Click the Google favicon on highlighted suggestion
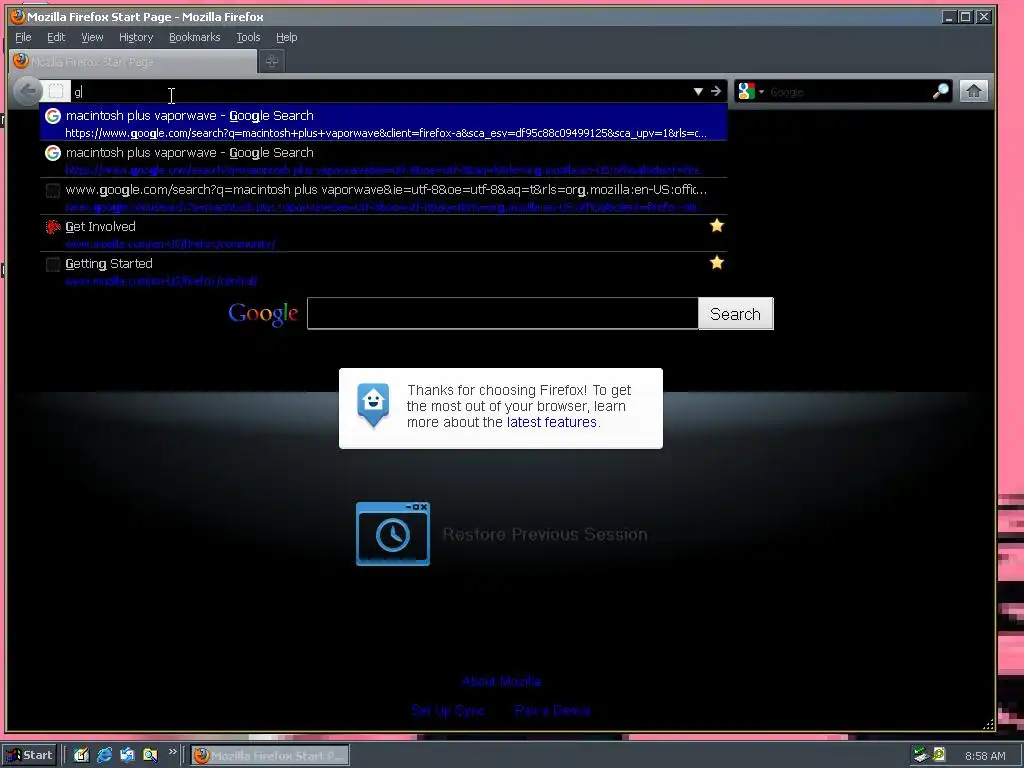 point(53,116)
